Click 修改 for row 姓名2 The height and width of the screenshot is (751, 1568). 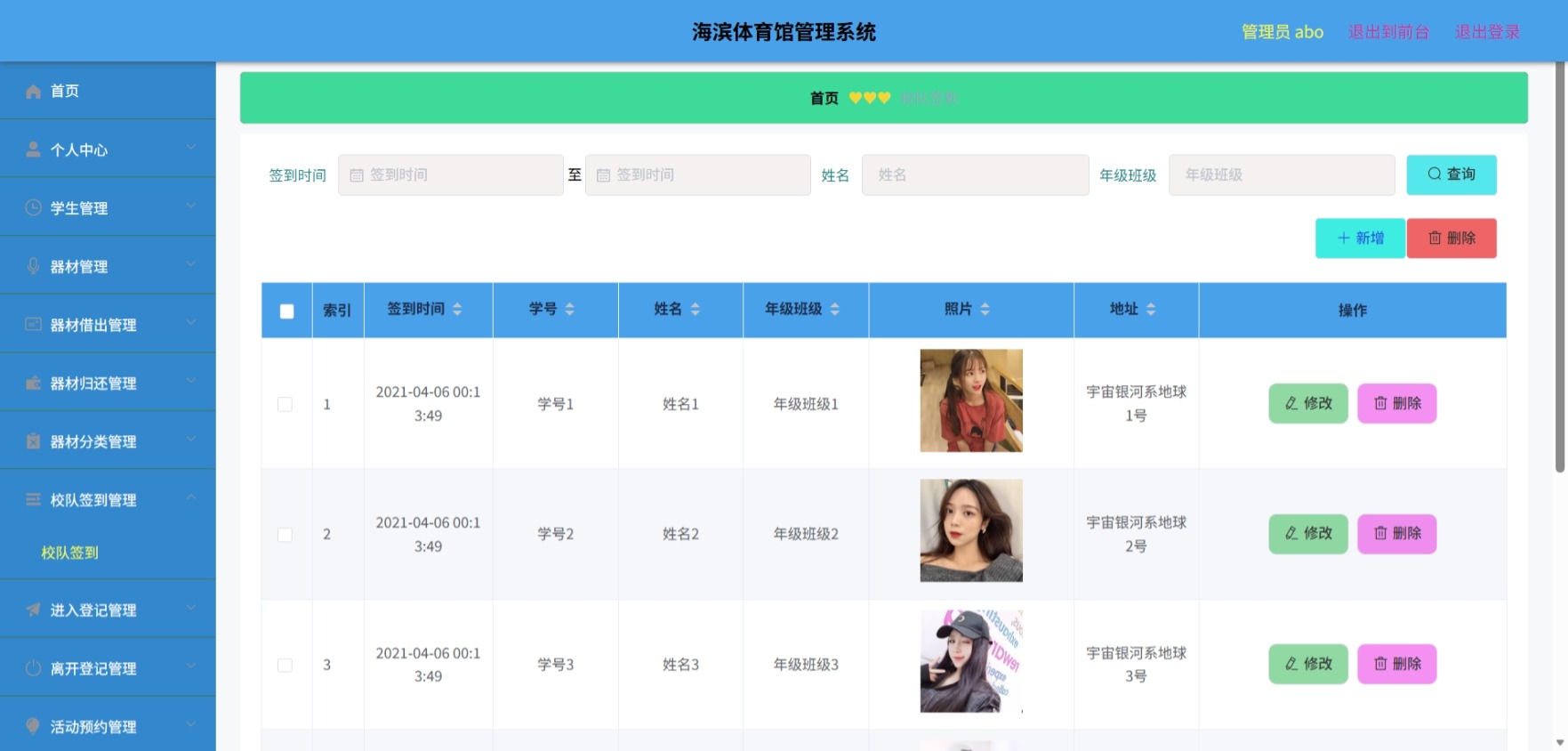[1308, 534]
